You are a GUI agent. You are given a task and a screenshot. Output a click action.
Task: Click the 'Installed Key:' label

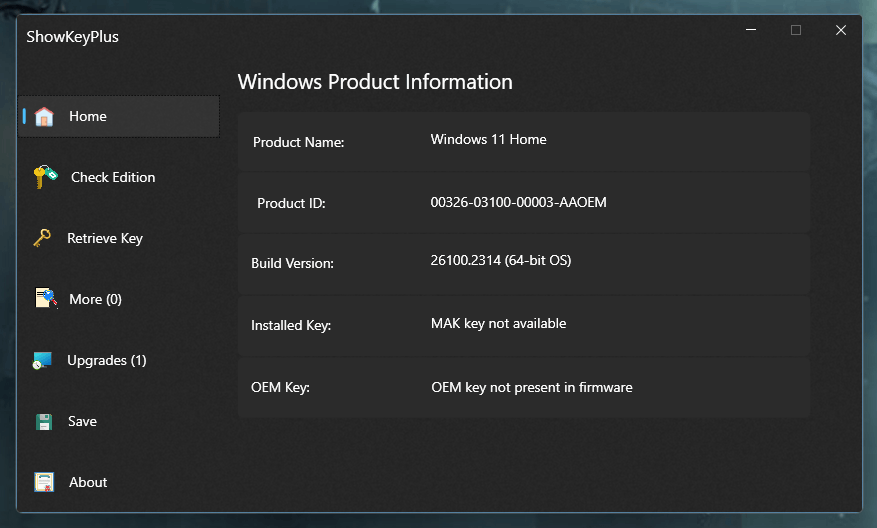click(291, 326)
